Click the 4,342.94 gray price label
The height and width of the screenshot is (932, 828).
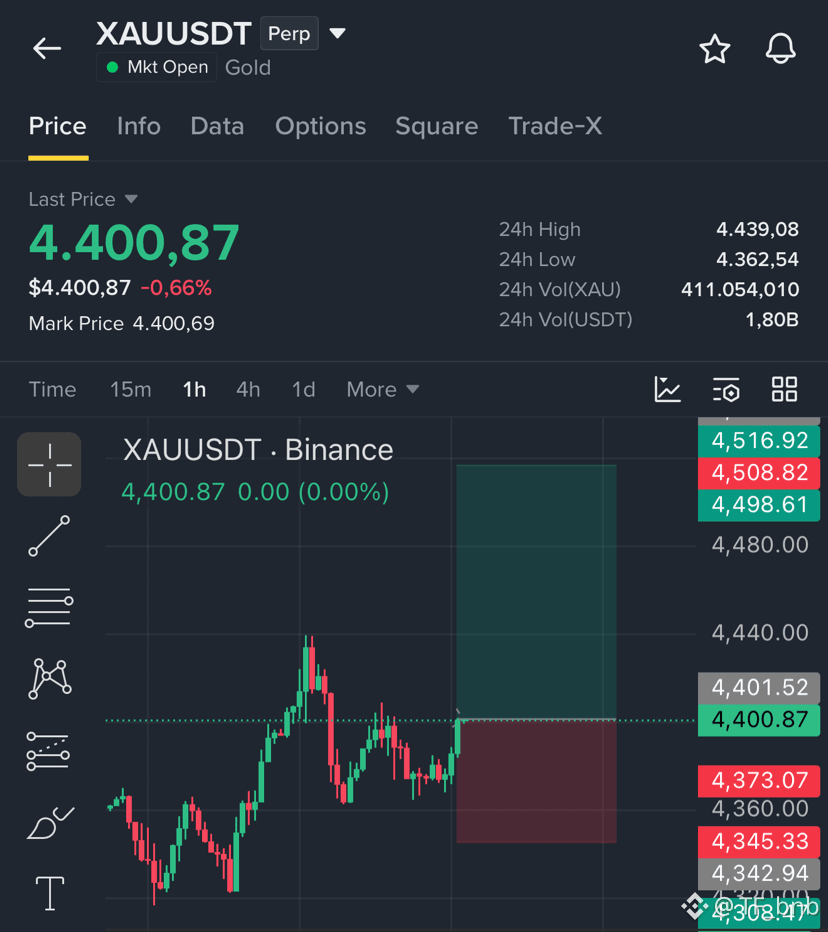(759, 873)
